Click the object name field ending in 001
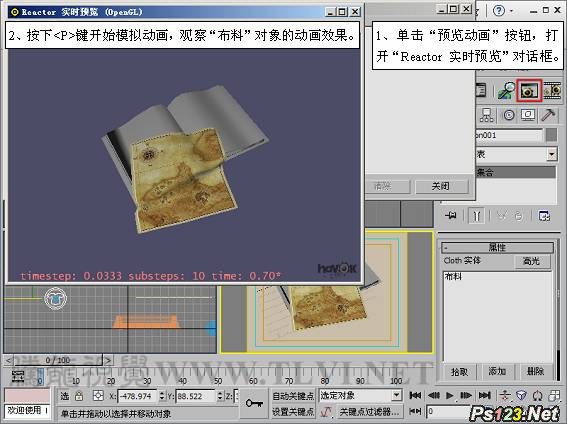This screenshot has height=424, width=567. [508, 135]
